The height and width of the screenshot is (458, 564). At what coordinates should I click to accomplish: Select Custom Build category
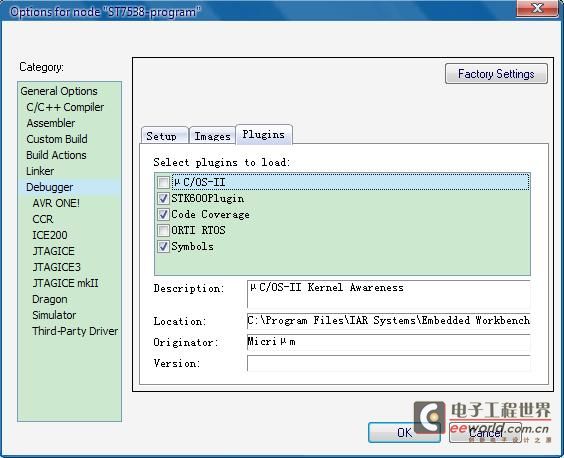coord(57,139)
